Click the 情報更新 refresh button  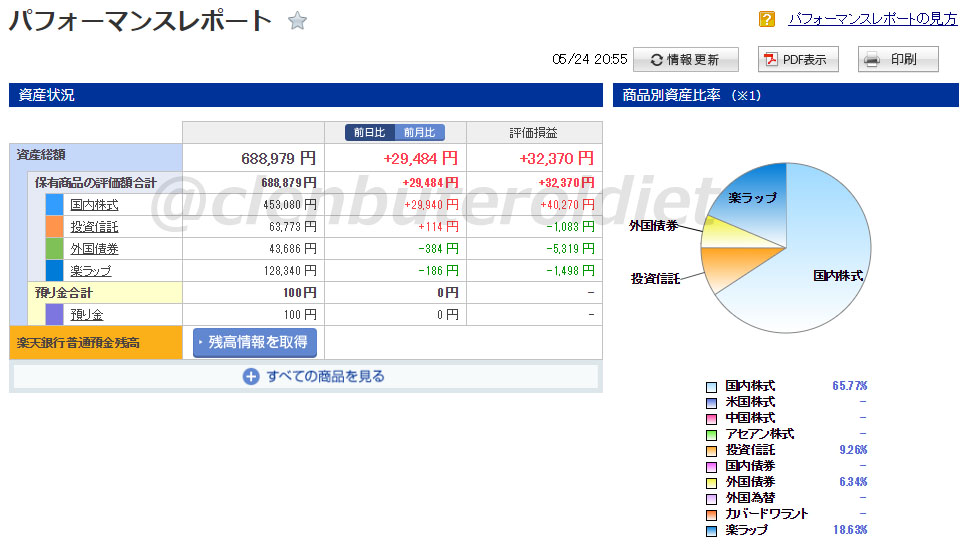point(686,59)
